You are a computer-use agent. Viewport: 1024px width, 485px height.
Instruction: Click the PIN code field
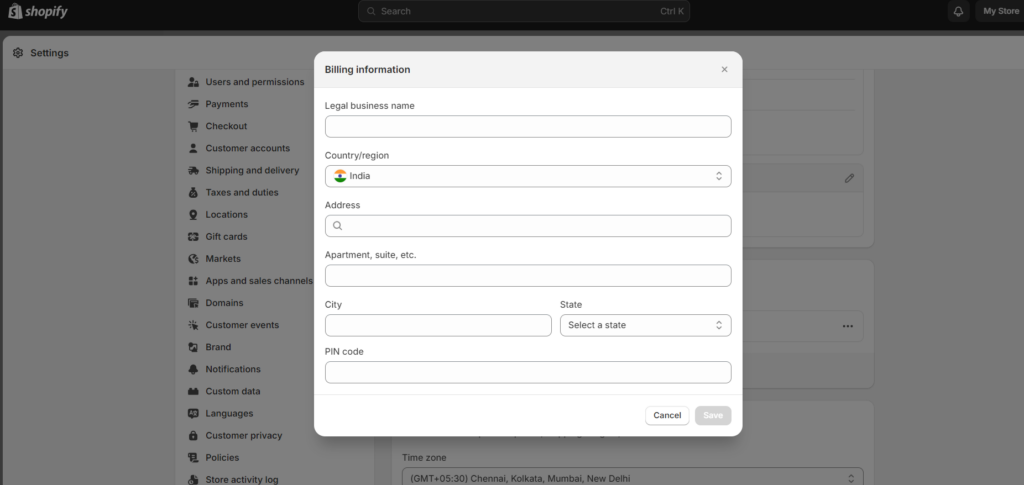pos(528,372)
